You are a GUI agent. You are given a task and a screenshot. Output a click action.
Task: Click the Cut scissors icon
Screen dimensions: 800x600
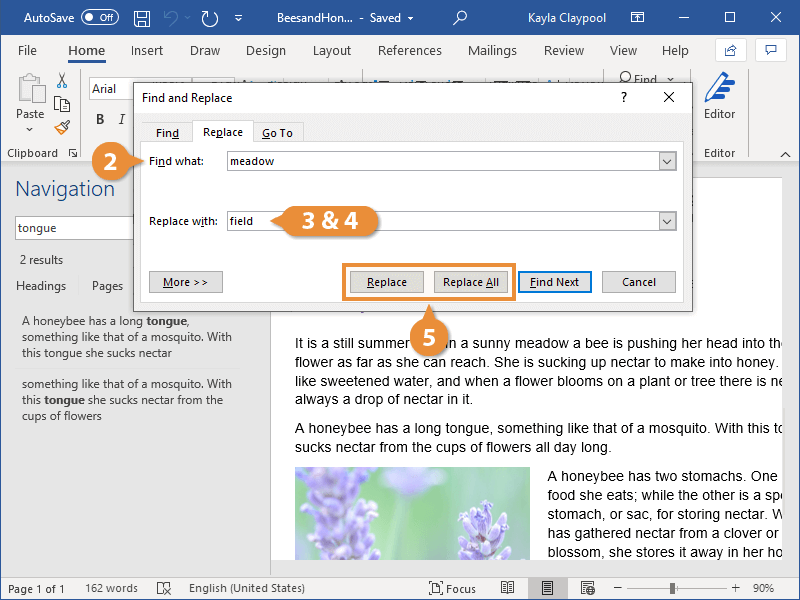(x=62, y=81)
